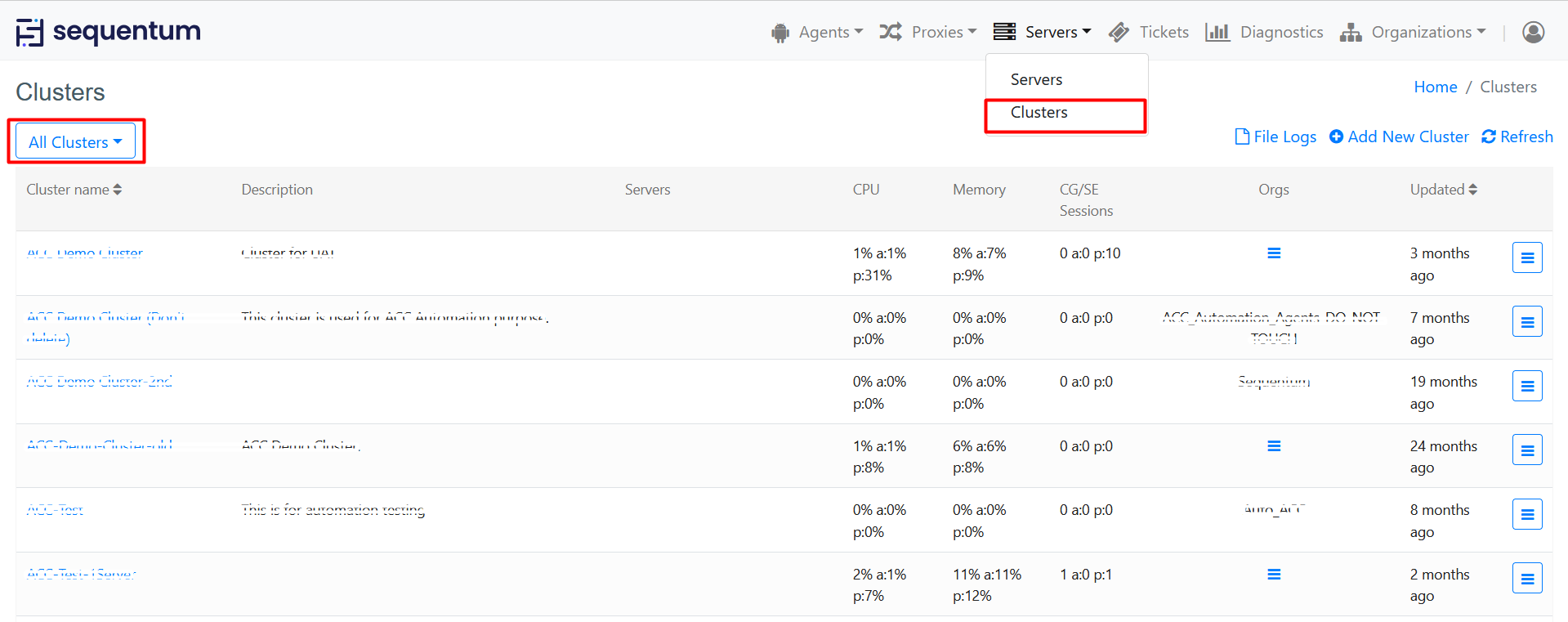
Task: Choose Clusters in the Servers dropdown
Action: 1039,113
